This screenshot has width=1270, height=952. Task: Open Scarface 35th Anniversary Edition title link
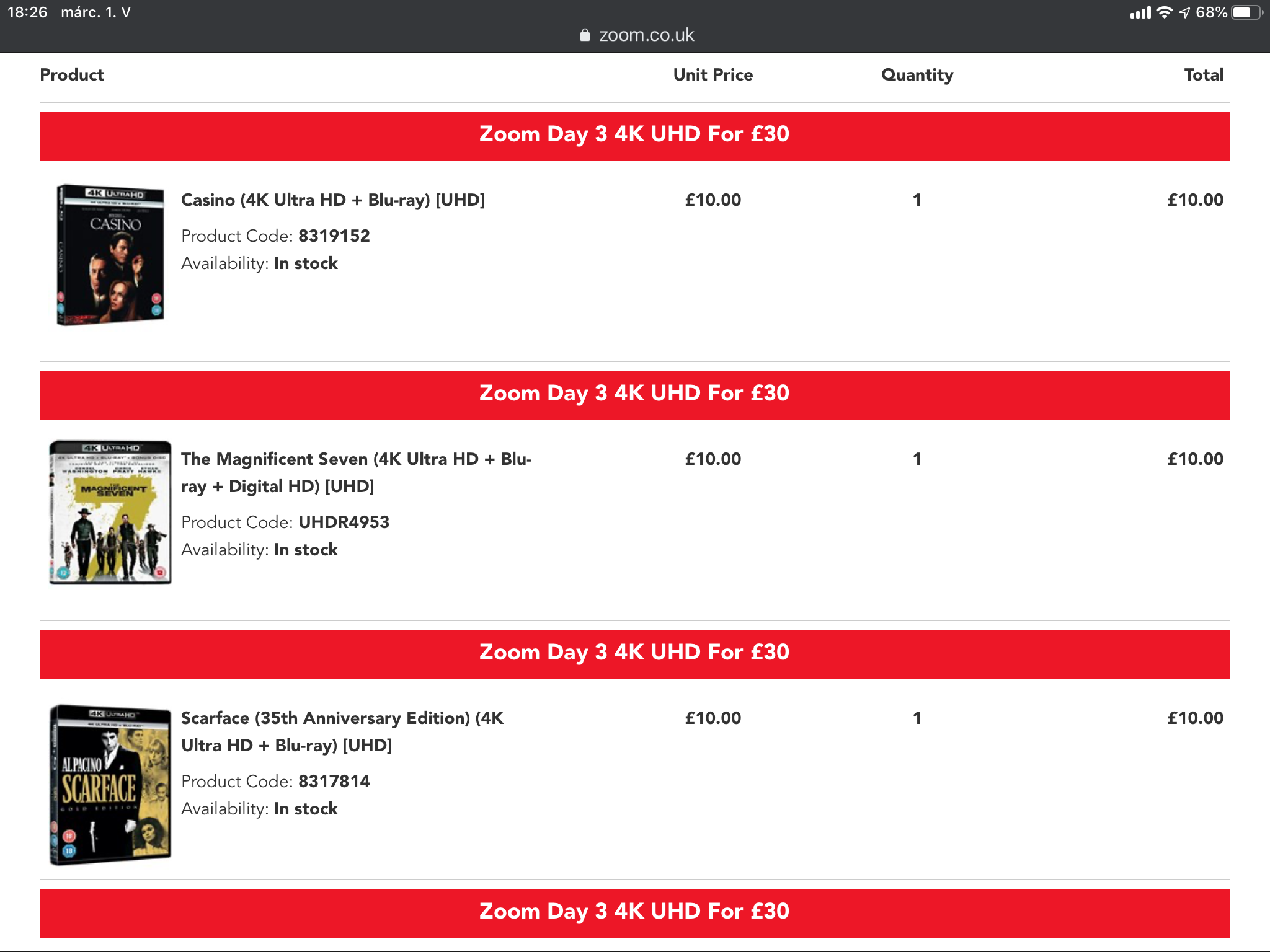[342, 731]
